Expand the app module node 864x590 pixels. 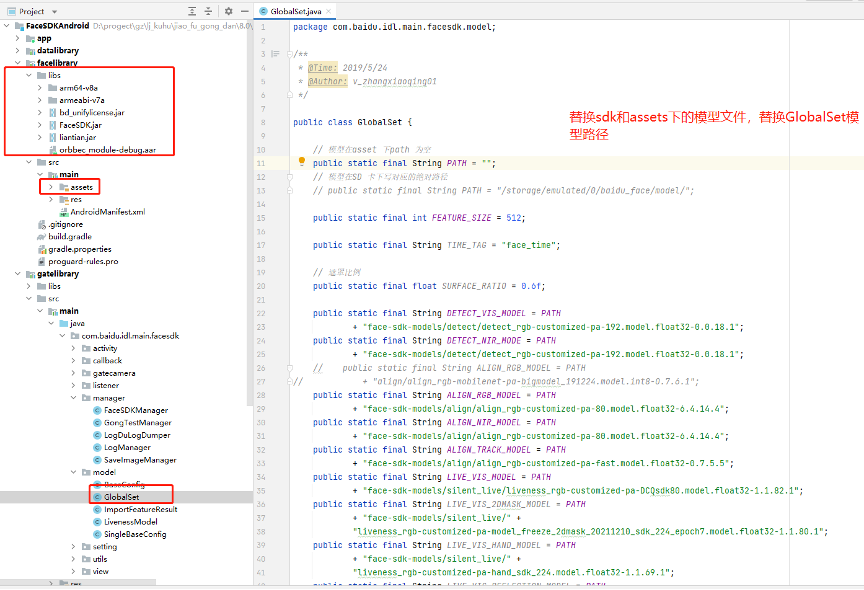[x=18, y=38]
